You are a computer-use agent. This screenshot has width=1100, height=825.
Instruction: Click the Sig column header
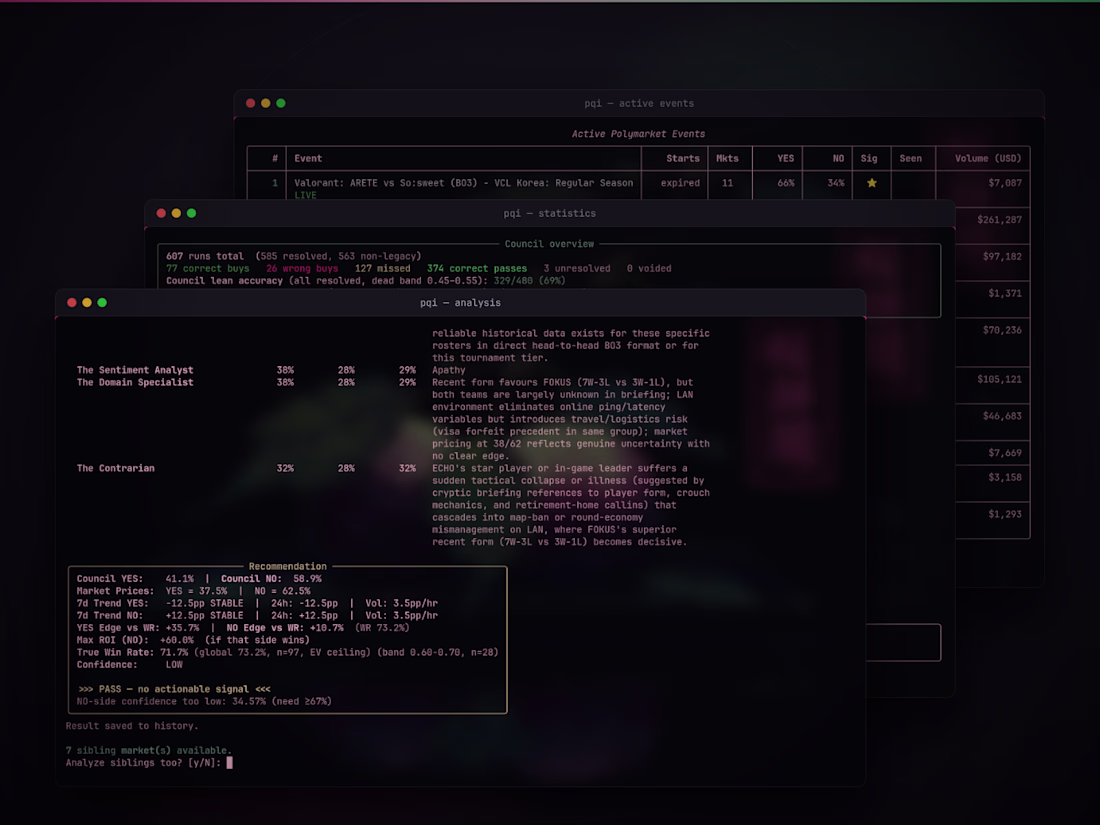869,159
